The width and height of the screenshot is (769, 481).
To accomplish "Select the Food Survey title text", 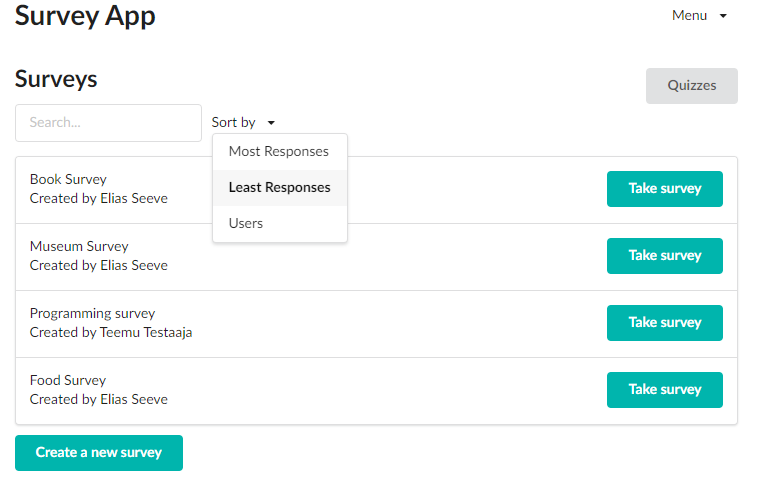I will 68,380.
